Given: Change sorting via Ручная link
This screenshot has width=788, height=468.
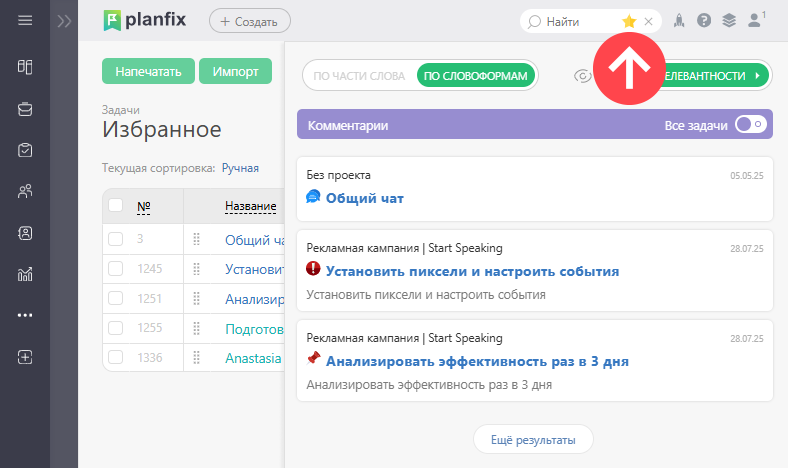Looking at the screenshot, I should click(x=240, y=168).
